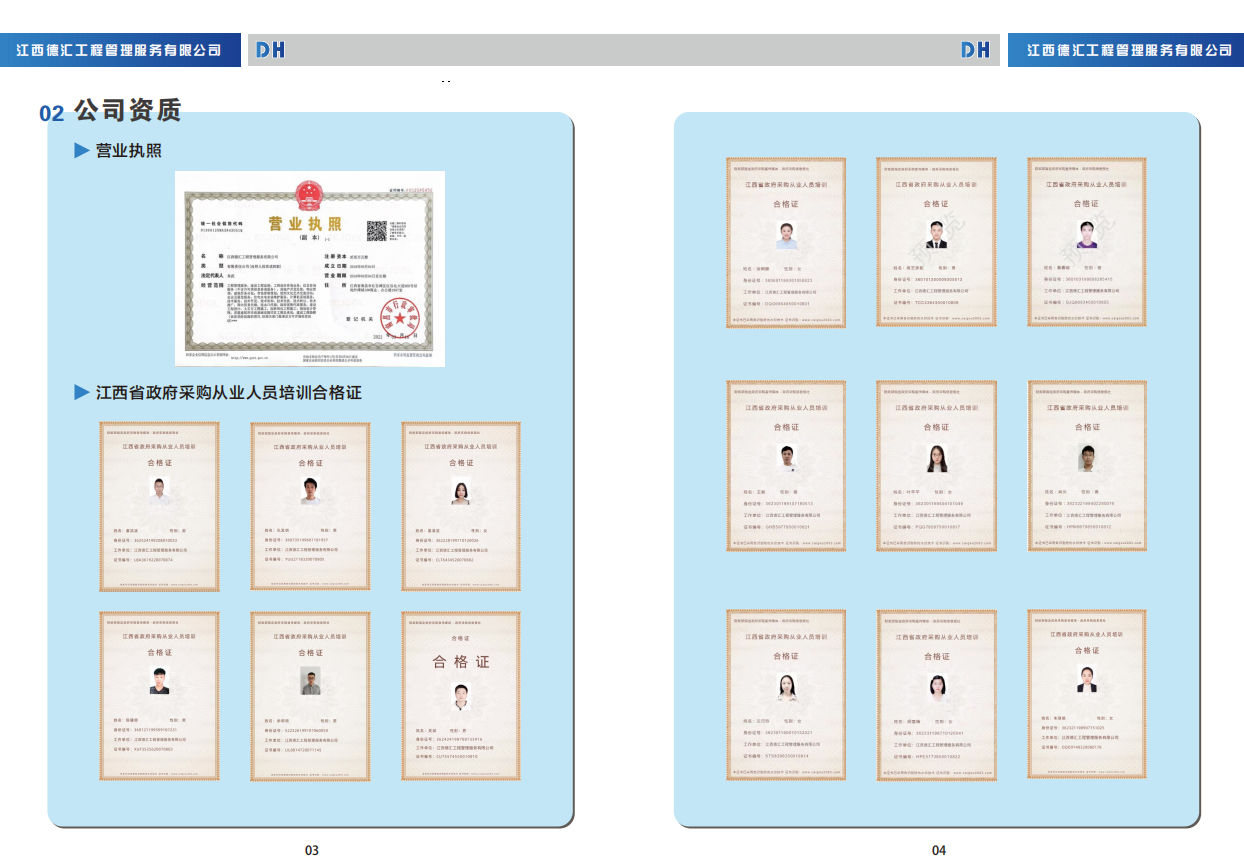Open certificate of woman with glasses and long hair
The image size is (1244, 863).
(x=936, y=464)
